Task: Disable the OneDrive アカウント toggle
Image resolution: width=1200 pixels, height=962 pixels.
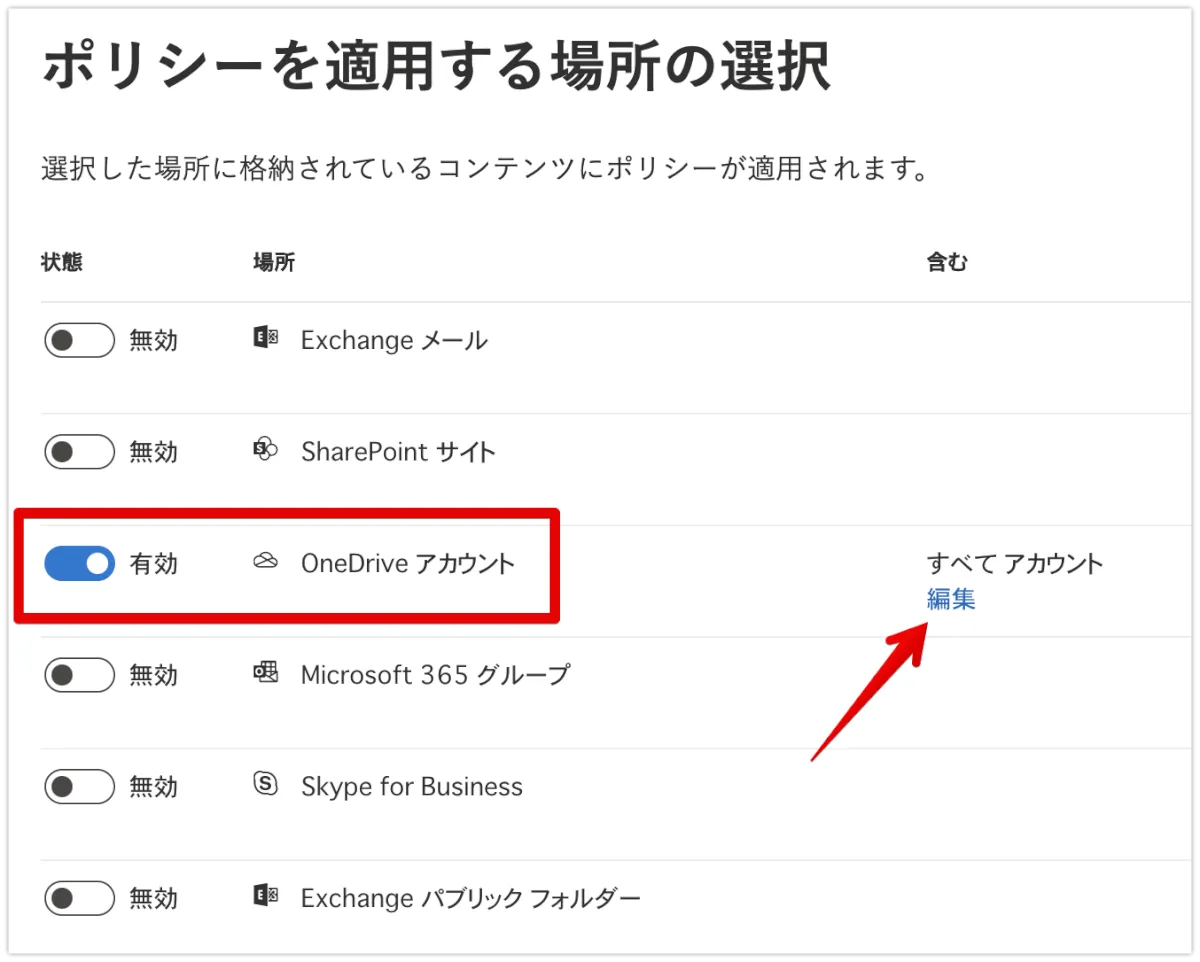Action: tap(80, 564)
